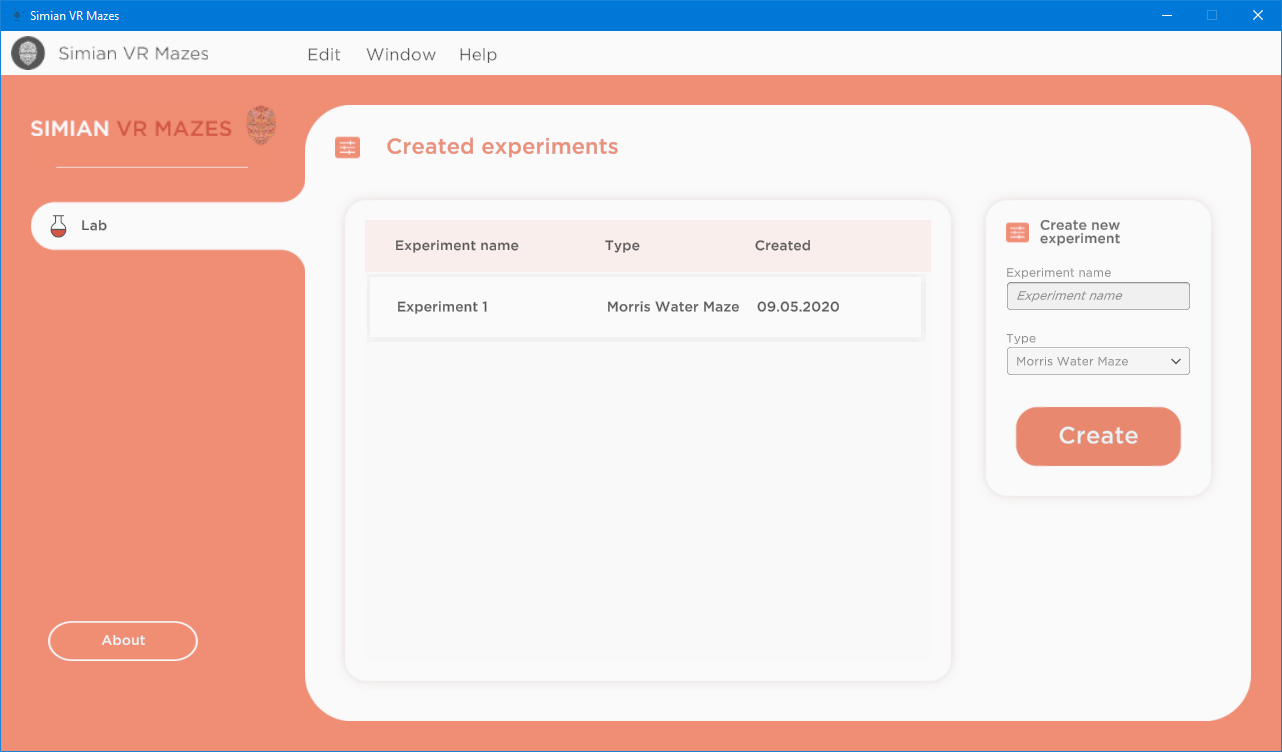
Task: Open the Edit menu
Action: (x=323, y=55)
